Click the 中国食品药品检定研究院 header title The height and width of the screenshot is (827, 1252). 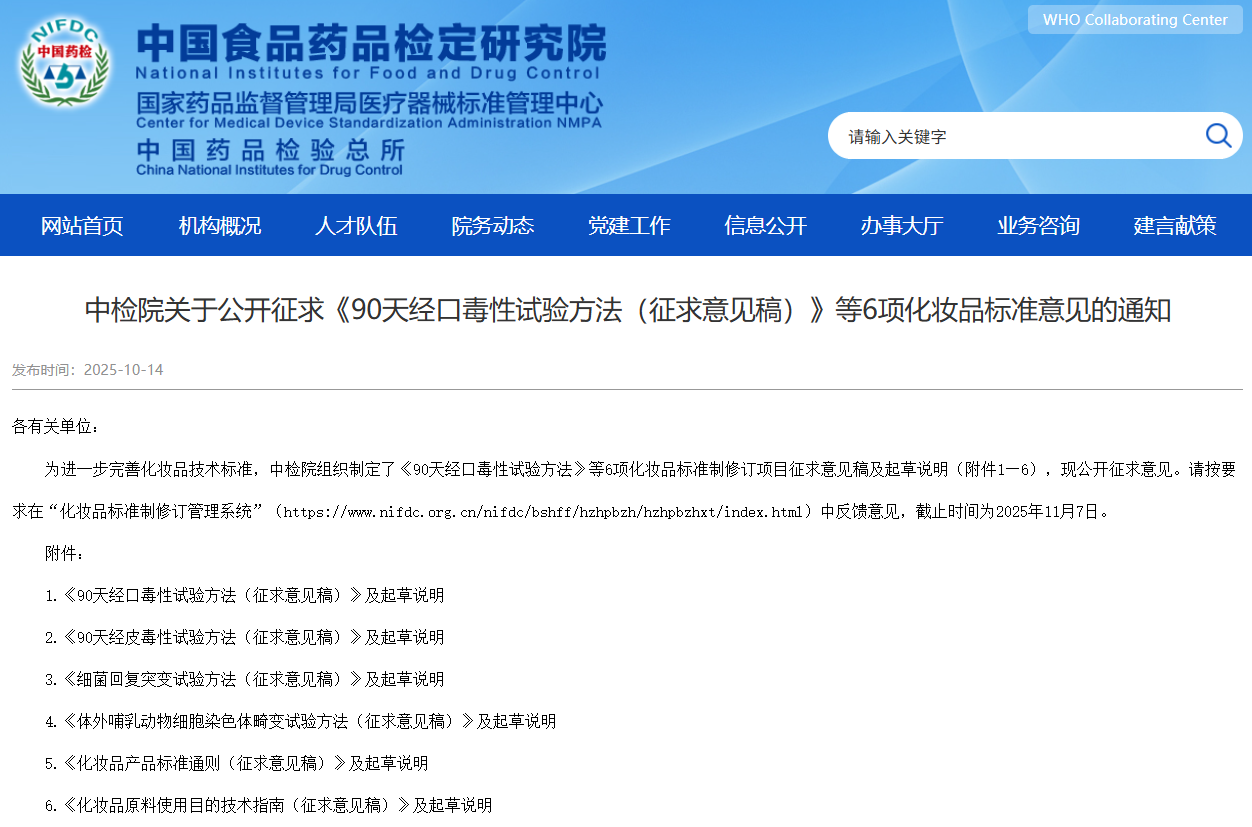pyautogui.click(x=370, y=44)
